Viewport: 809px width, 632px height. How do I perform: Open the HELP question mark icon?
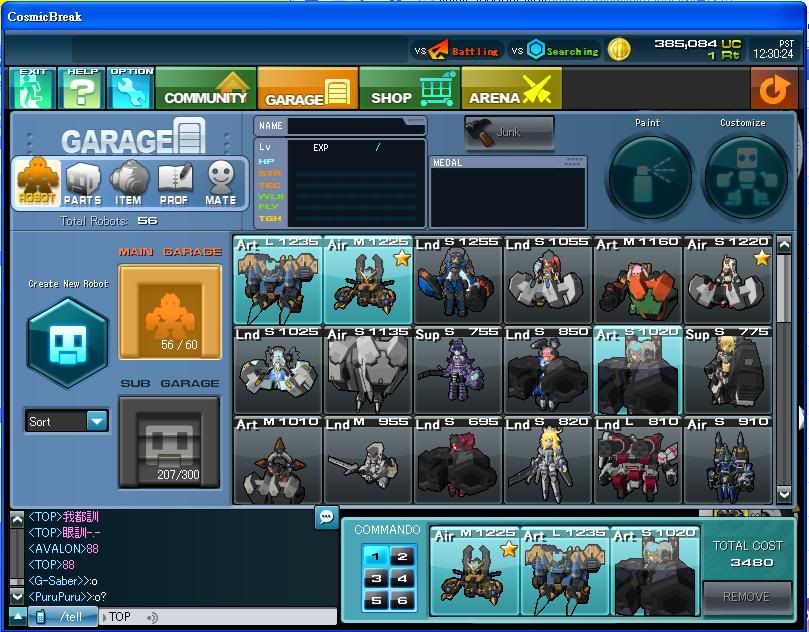(82, 89)
